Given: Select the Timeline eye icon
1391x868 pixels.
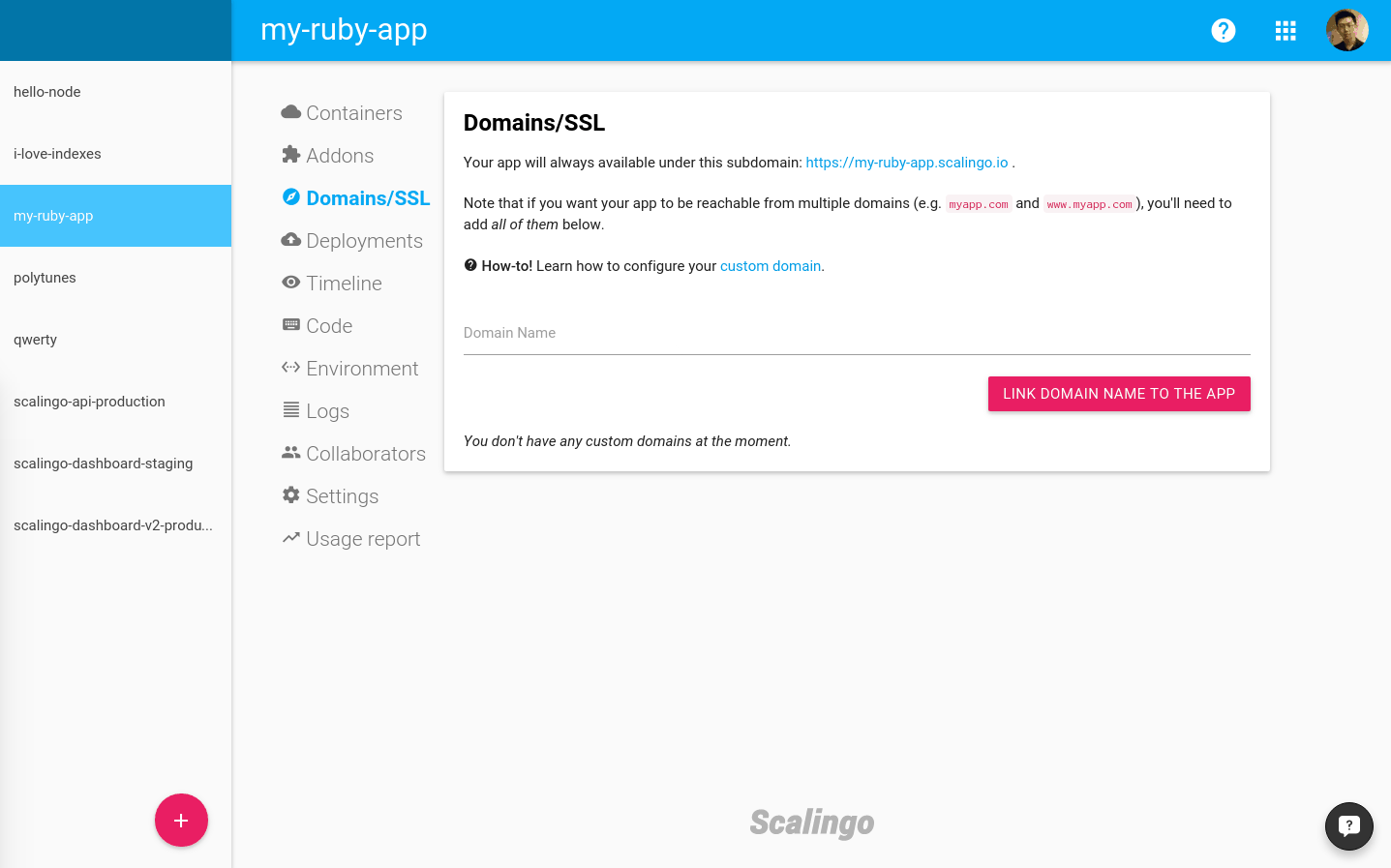Looking at the screenshot, I should (x=291, y=283).
